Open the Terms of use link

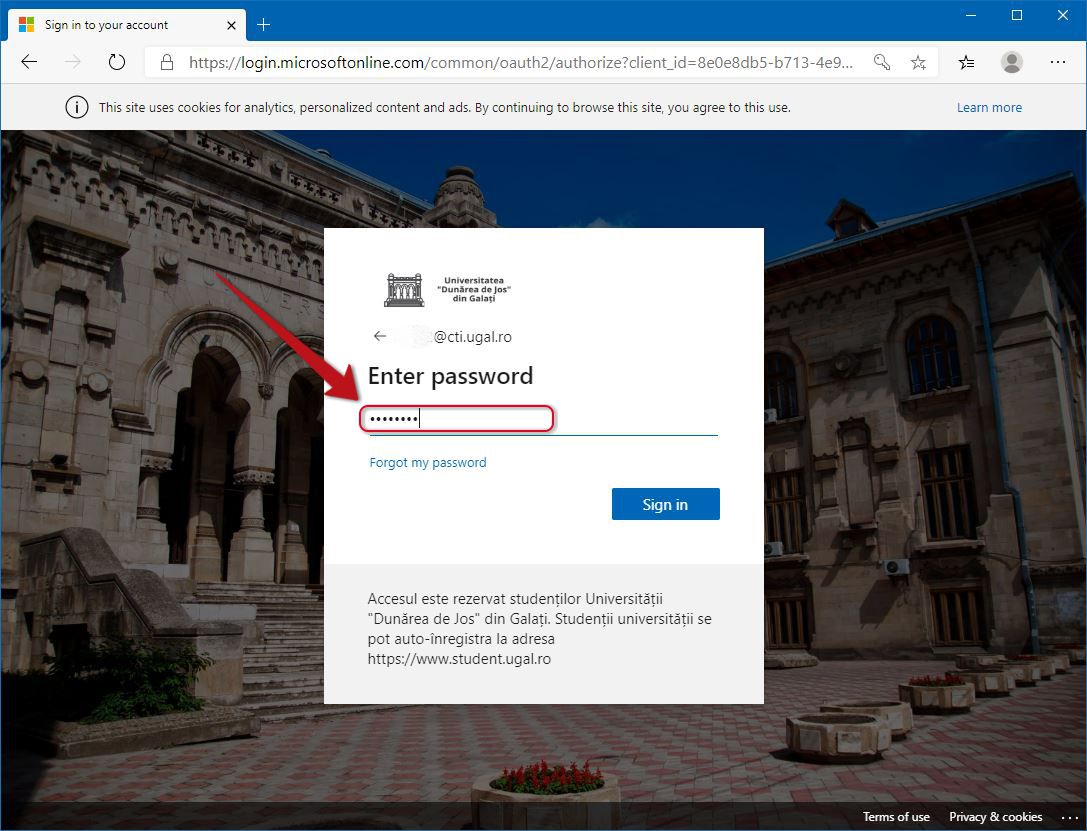[x=896, y=816]
